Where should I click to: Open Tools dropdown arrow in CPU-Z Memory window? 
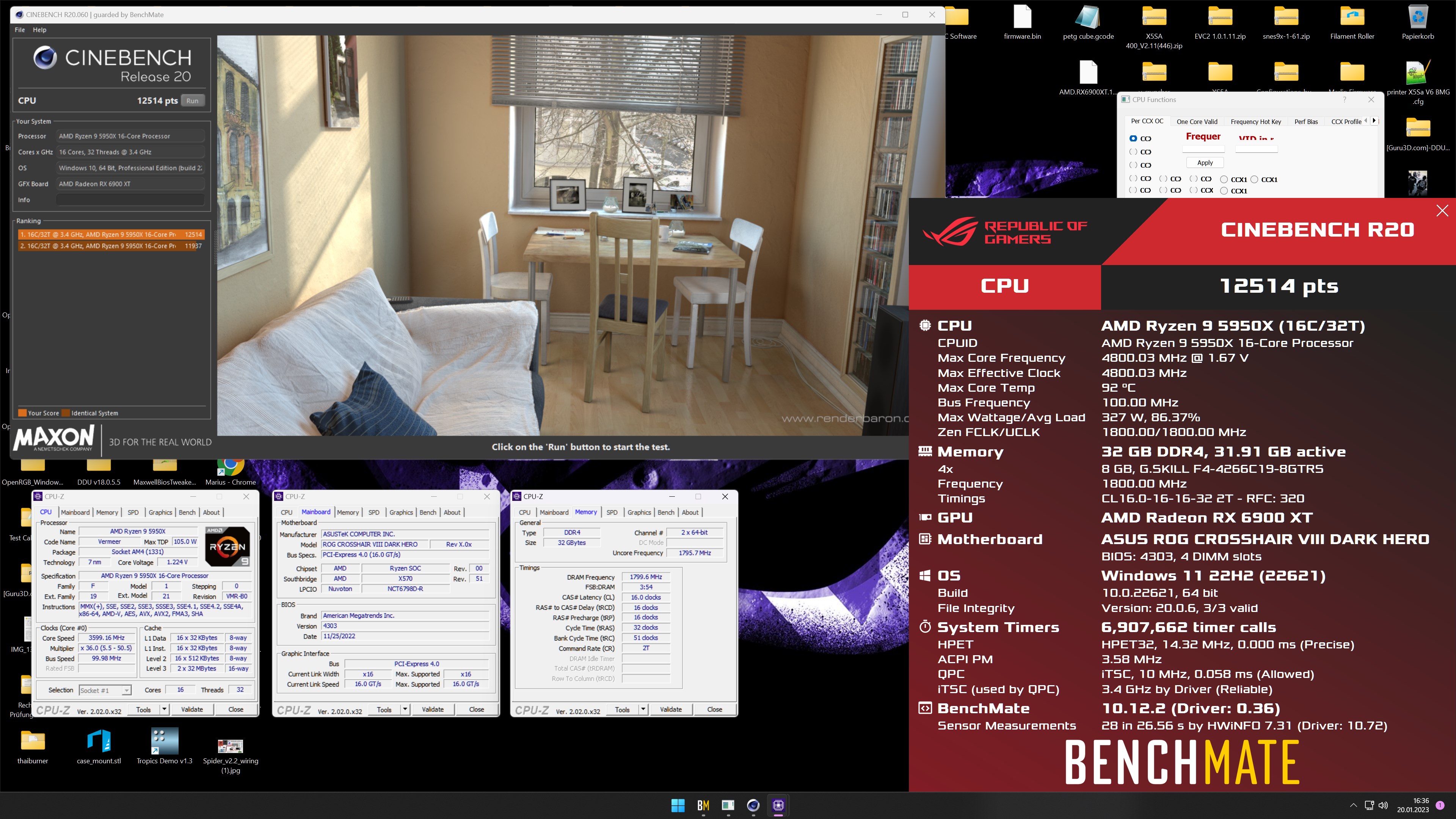643,709
